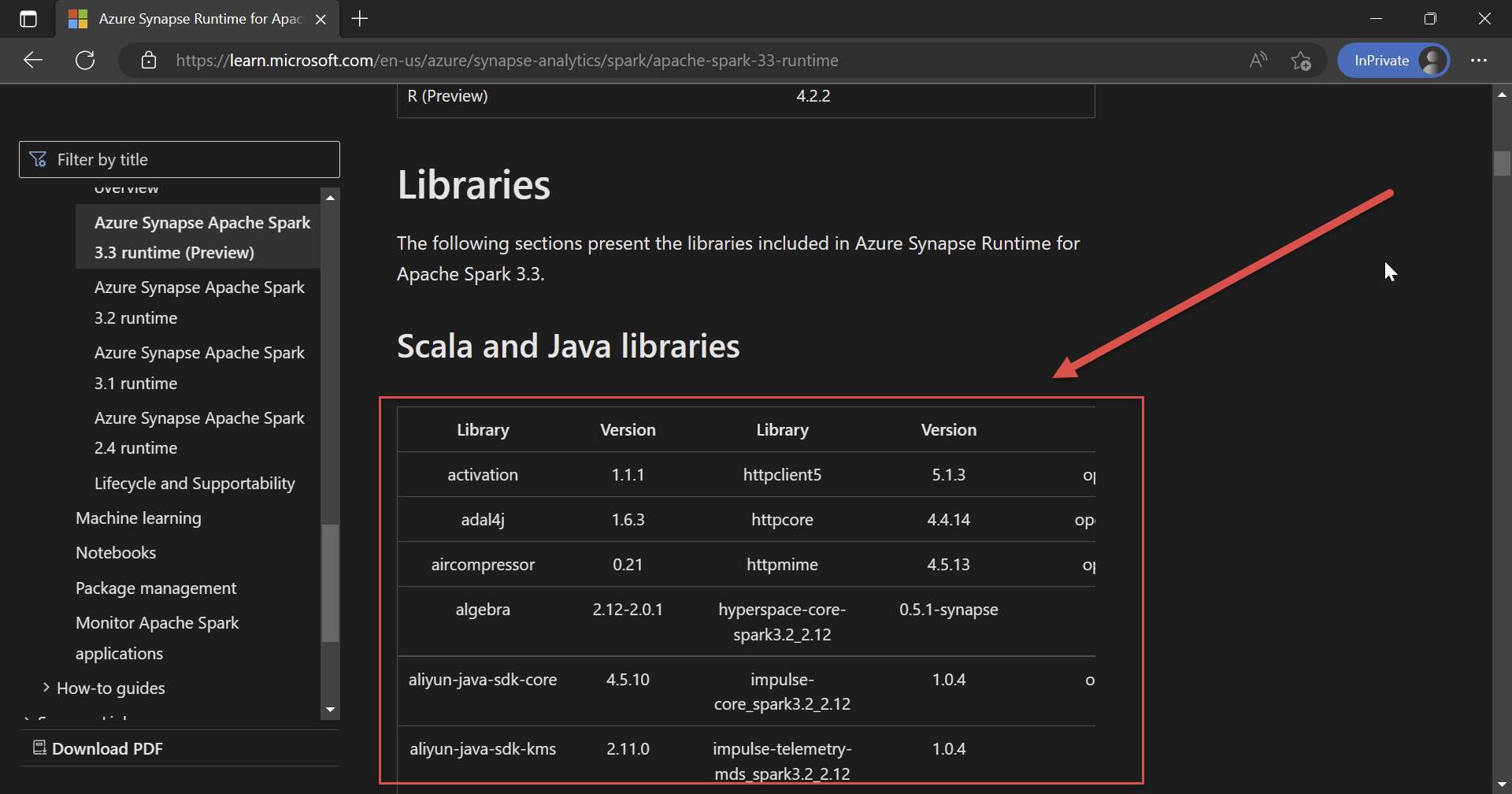Click the filter funnel icon in sidebar
The width and height of the screenshot is (1512, 794).
38,160
